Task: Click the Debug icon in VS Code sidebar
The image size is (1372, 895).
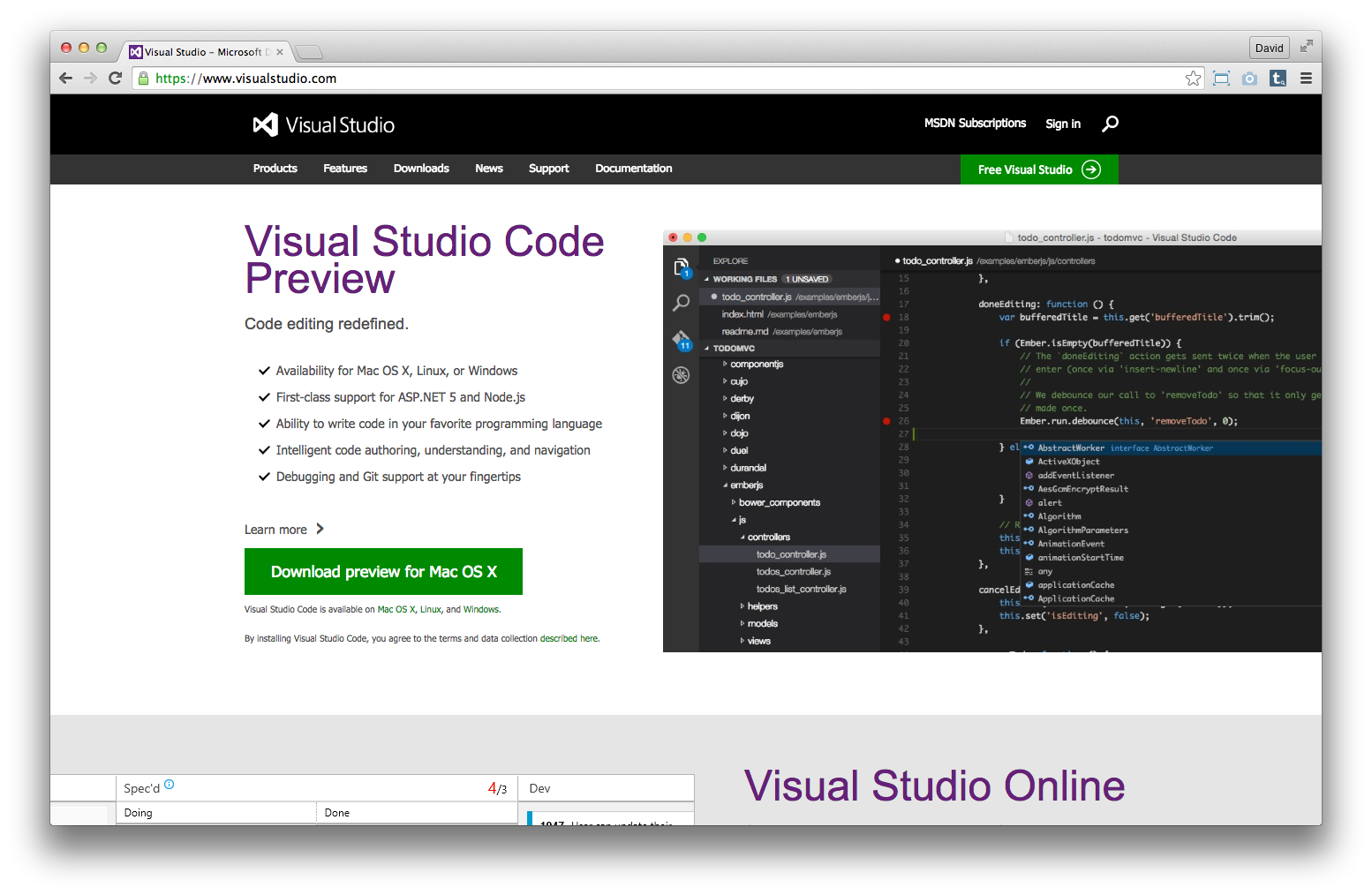Action: click(681, 375)
